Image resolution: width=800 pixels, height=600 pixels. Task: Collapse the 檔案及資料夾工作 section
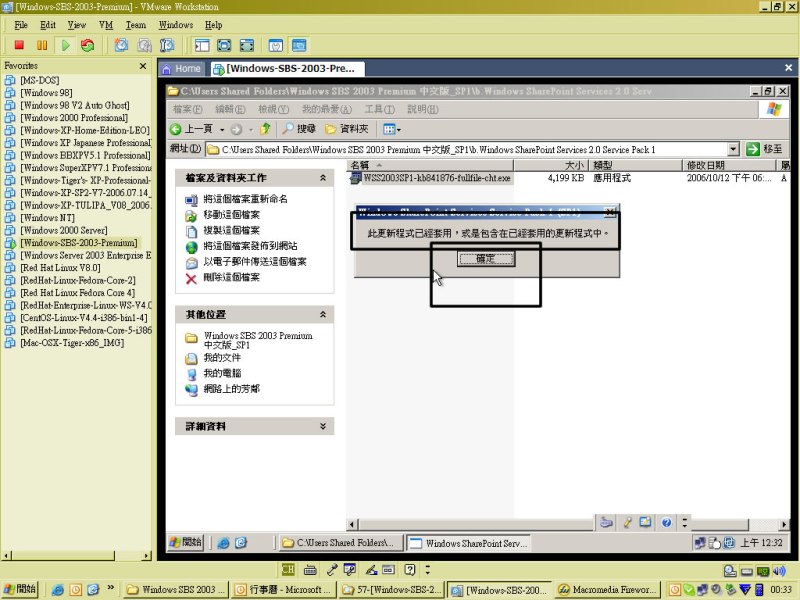coord(322,178)
